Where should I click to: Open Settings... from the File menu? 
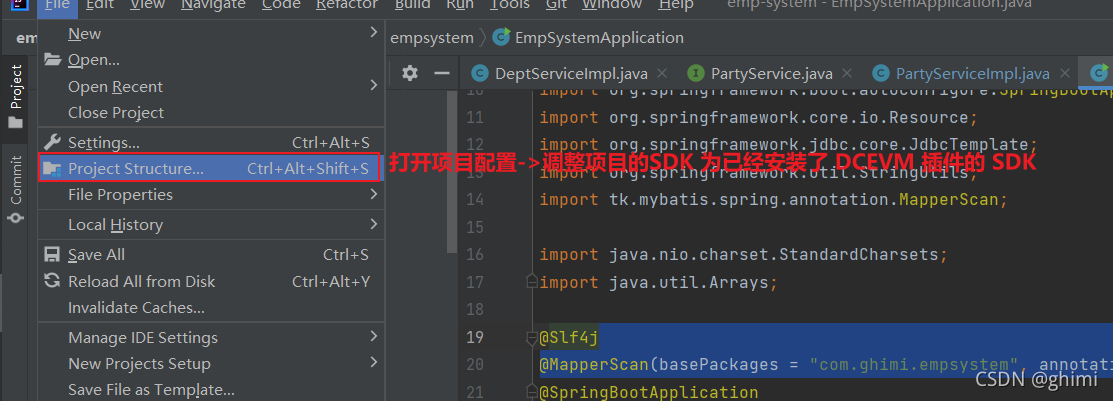coord(211,143)
